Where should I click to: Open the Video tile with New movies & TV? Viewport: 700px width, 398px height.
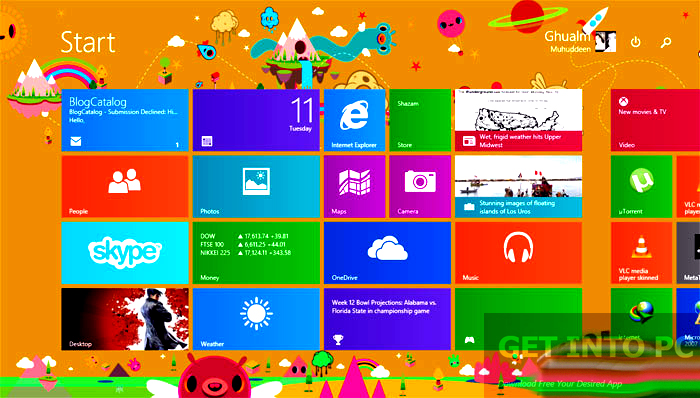coord(655,120)
